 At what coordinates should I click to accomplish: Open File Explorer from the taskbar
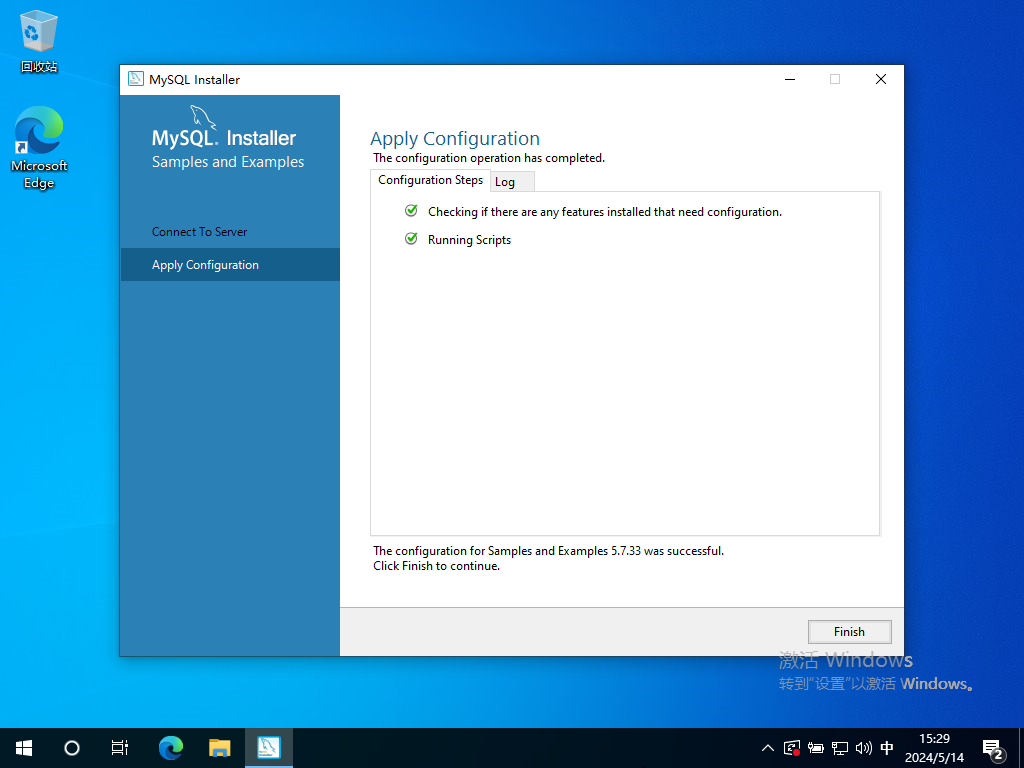click(x=219, y=747)
